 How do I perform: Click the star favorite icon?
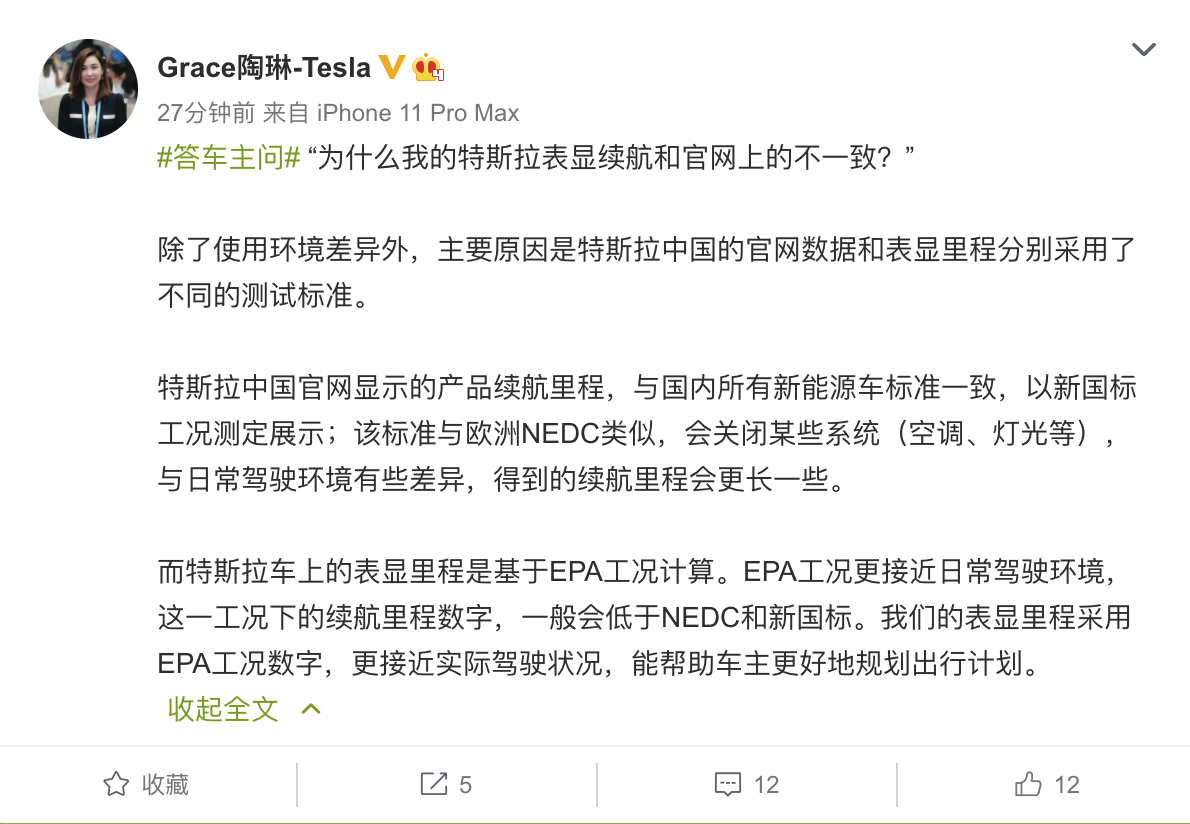pyautogui.click(x=116, y=785)
